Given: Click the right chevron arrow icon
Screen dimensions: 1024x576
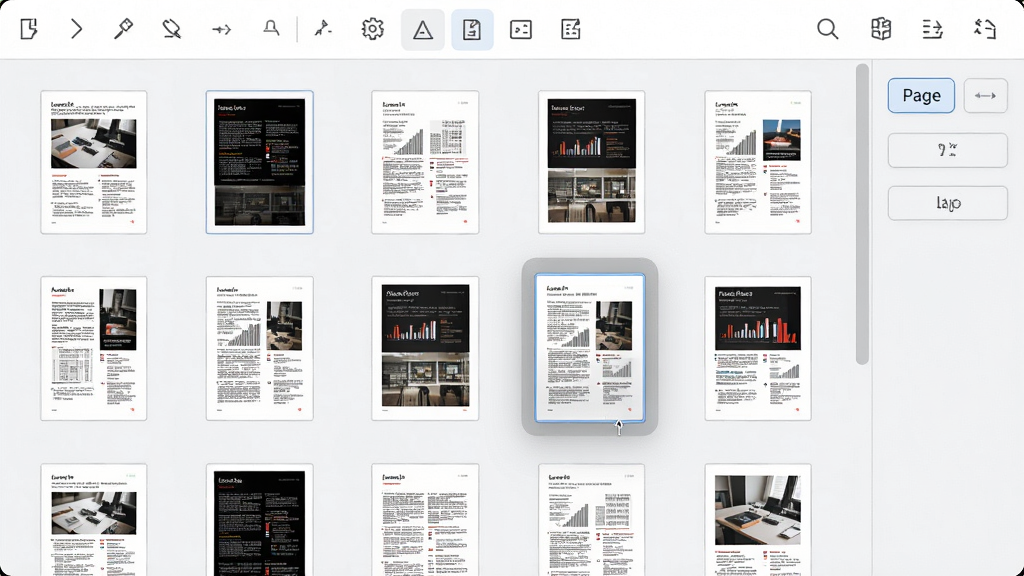Looking at the screenshot, I should 76,29.
